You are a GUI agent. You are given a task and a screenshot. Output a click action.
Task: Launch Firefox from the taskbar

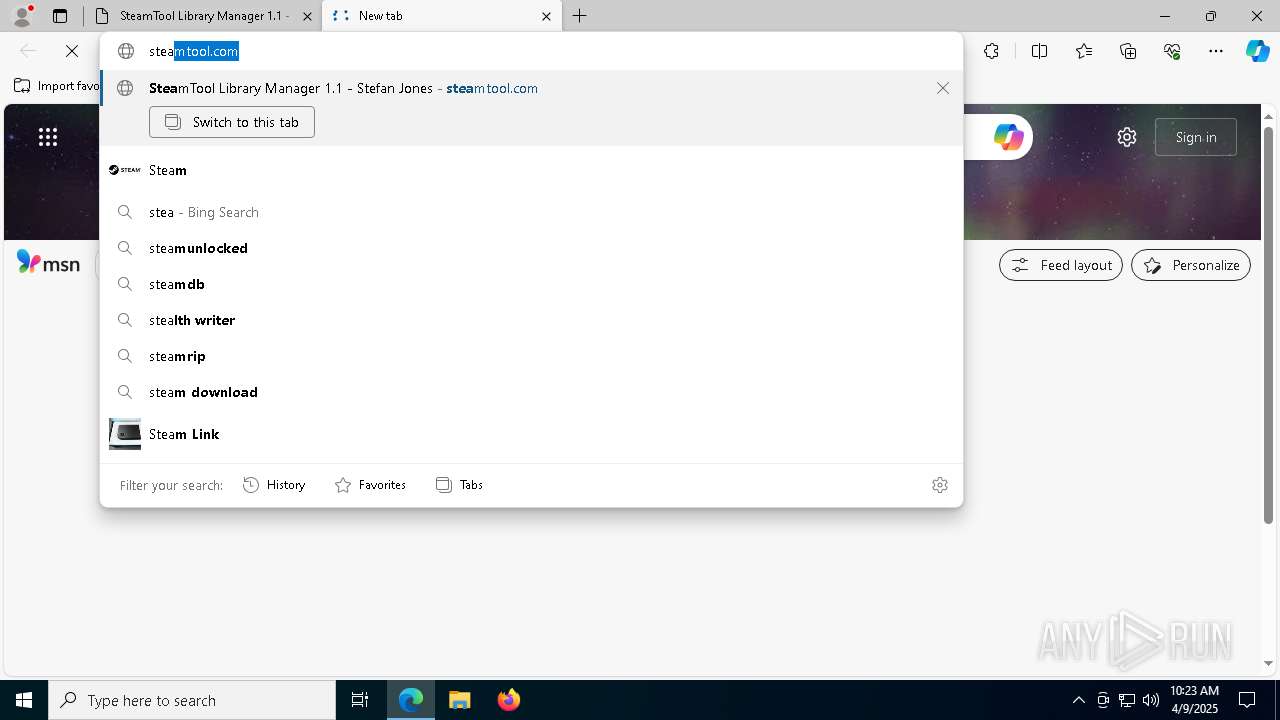pyautogui.click(x=509, y=700)
